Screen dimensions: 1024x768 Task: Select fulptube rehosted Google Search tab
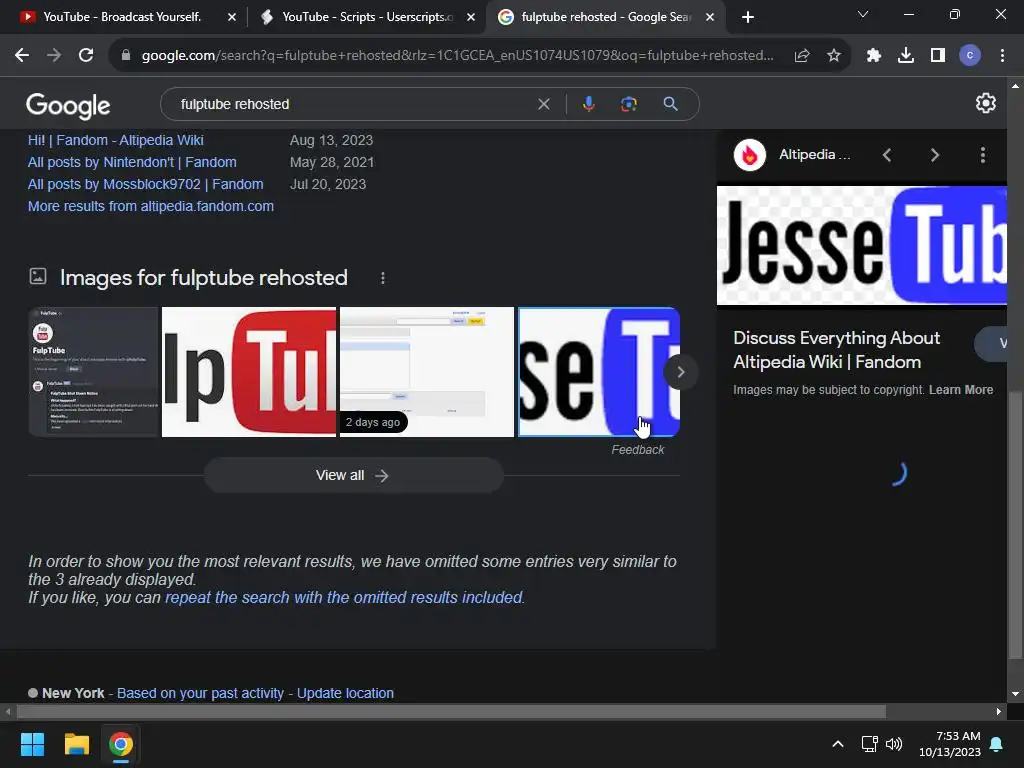pos(605,17)
